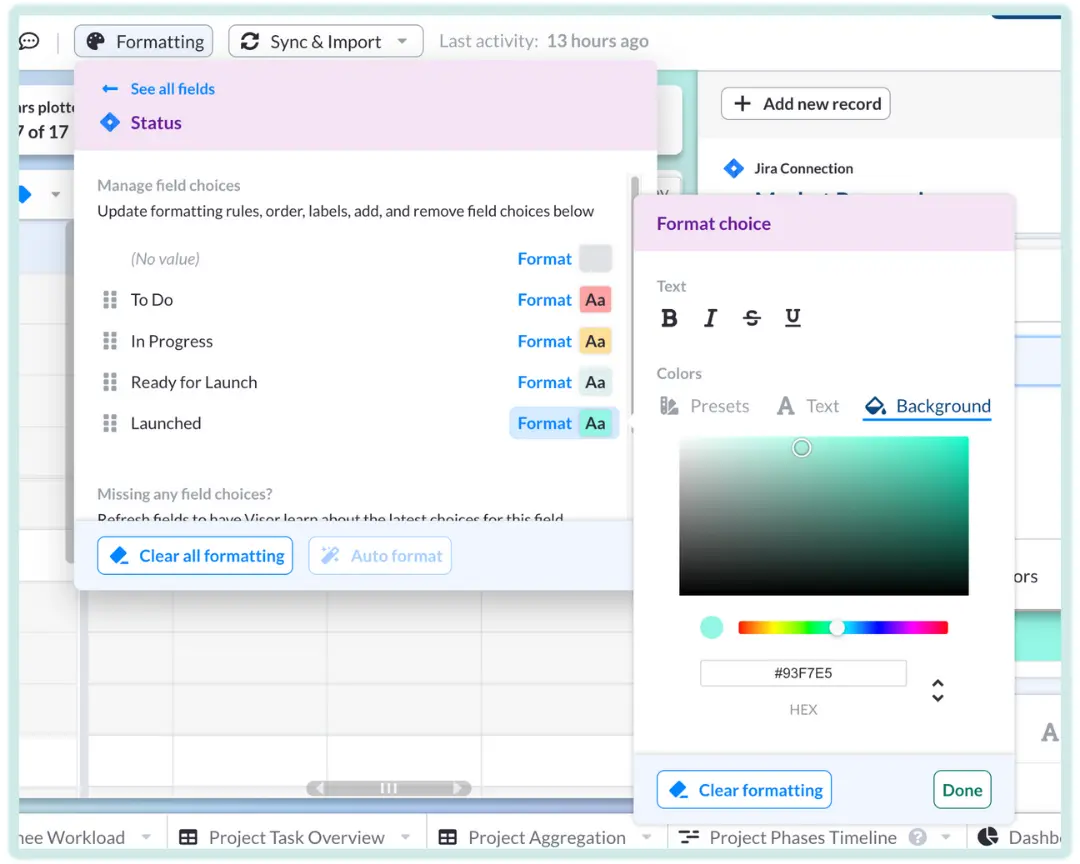Click Format for the To Do choice
This screenshot has width=1080, height=864.
(x=544, y=300)
